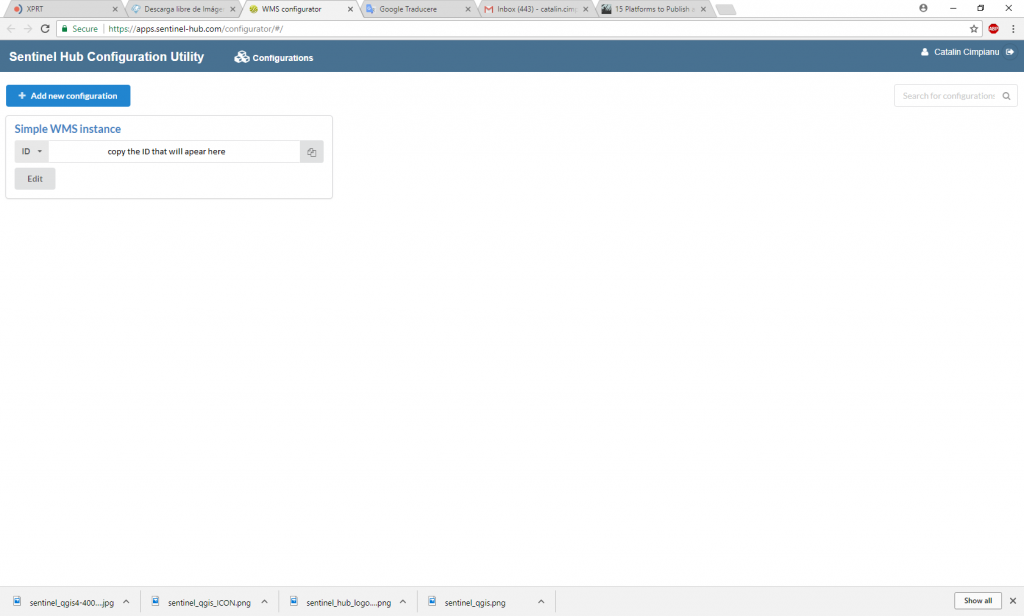
Task: Click the Edit button
Action: pos(35,179)
